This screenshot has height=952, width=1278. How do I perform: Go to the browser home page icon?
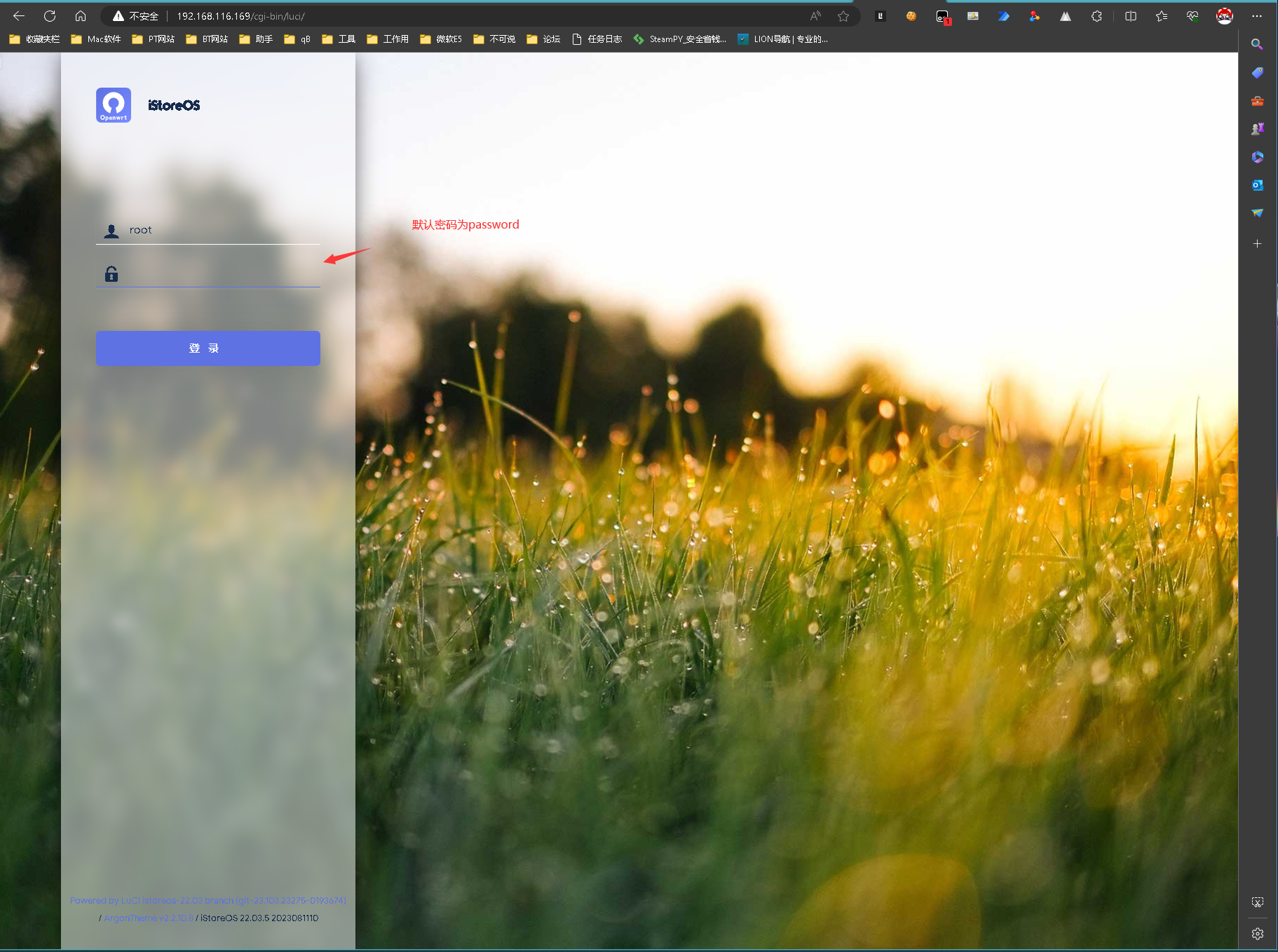coord(81,16)
